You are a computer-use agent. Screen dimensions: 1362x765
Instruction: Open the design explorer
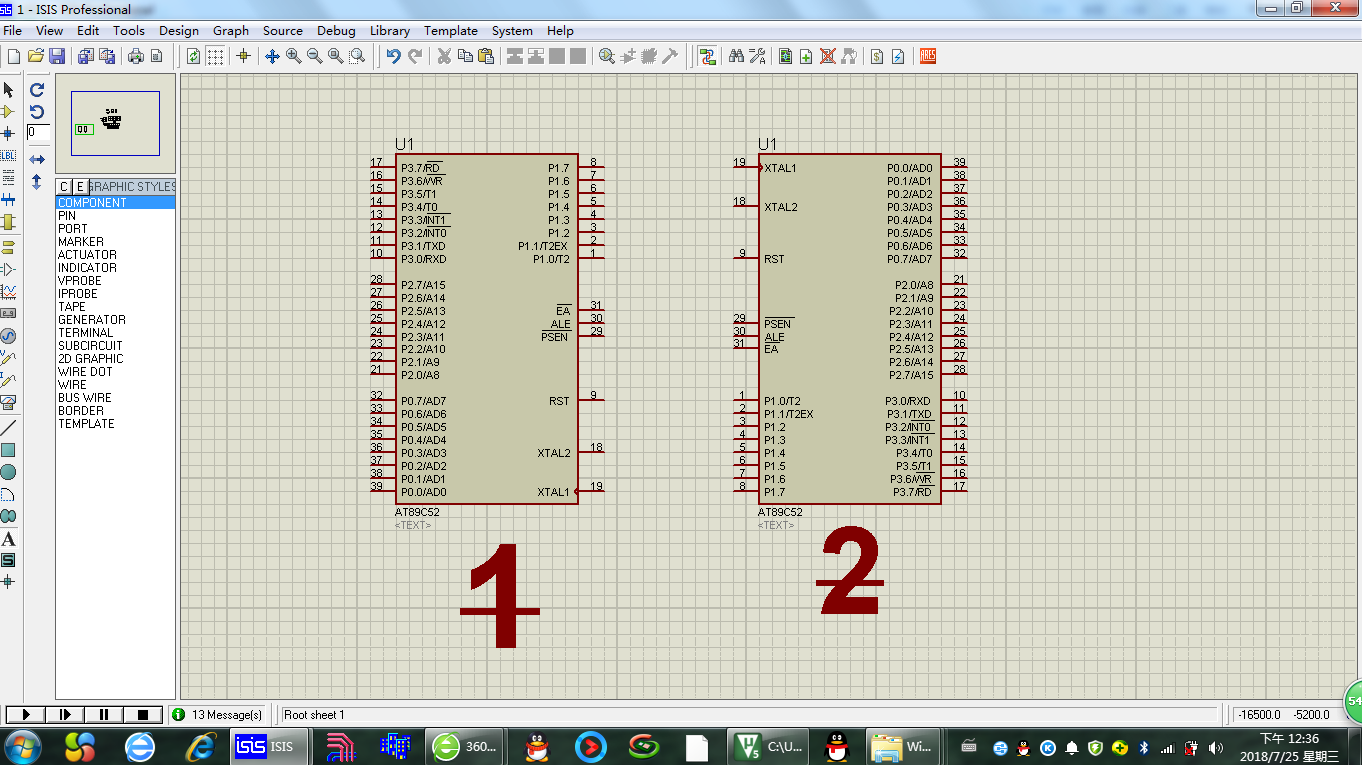pyautogui.click(x=786, y=56)
